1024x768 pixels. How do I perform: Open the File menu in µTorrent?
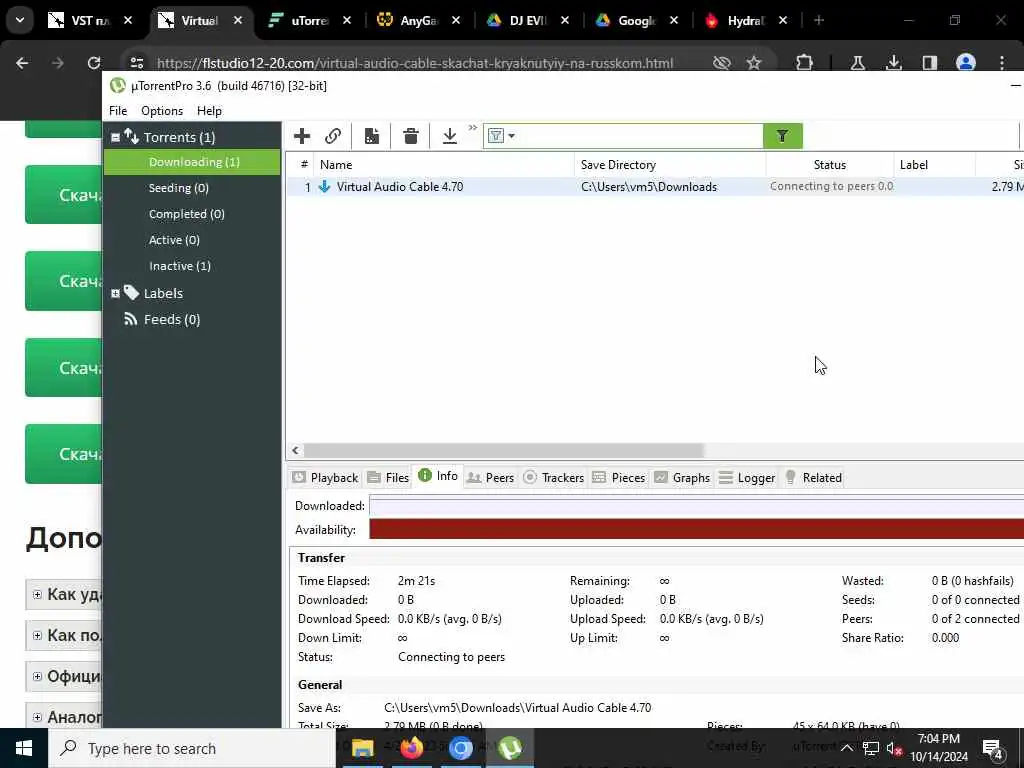[118, 111]
